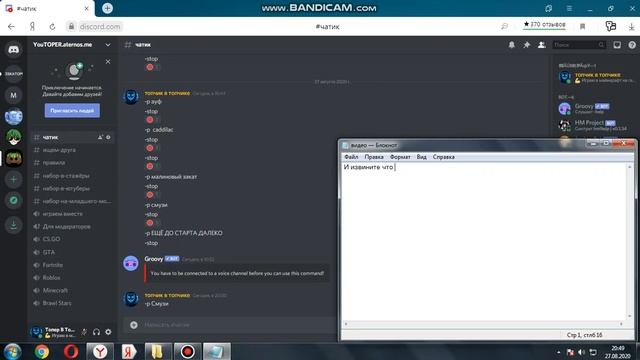Select the 'M' server icon in sidebar
Image resolution: width=640 pixels, height=360 pixels.
point(13,95)
